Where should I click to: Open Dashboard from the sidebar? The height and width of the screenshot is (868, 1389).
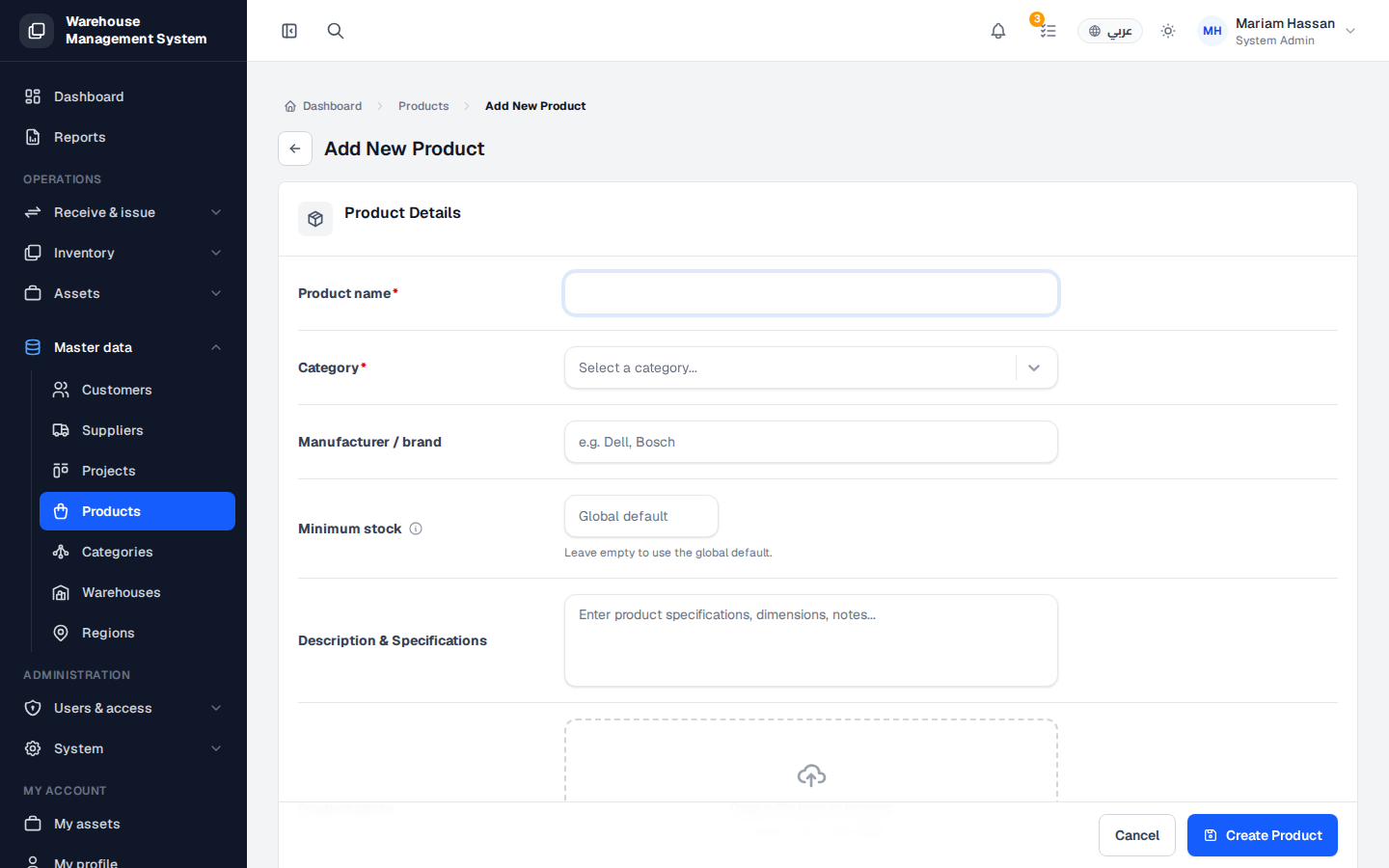pos(123,96)
